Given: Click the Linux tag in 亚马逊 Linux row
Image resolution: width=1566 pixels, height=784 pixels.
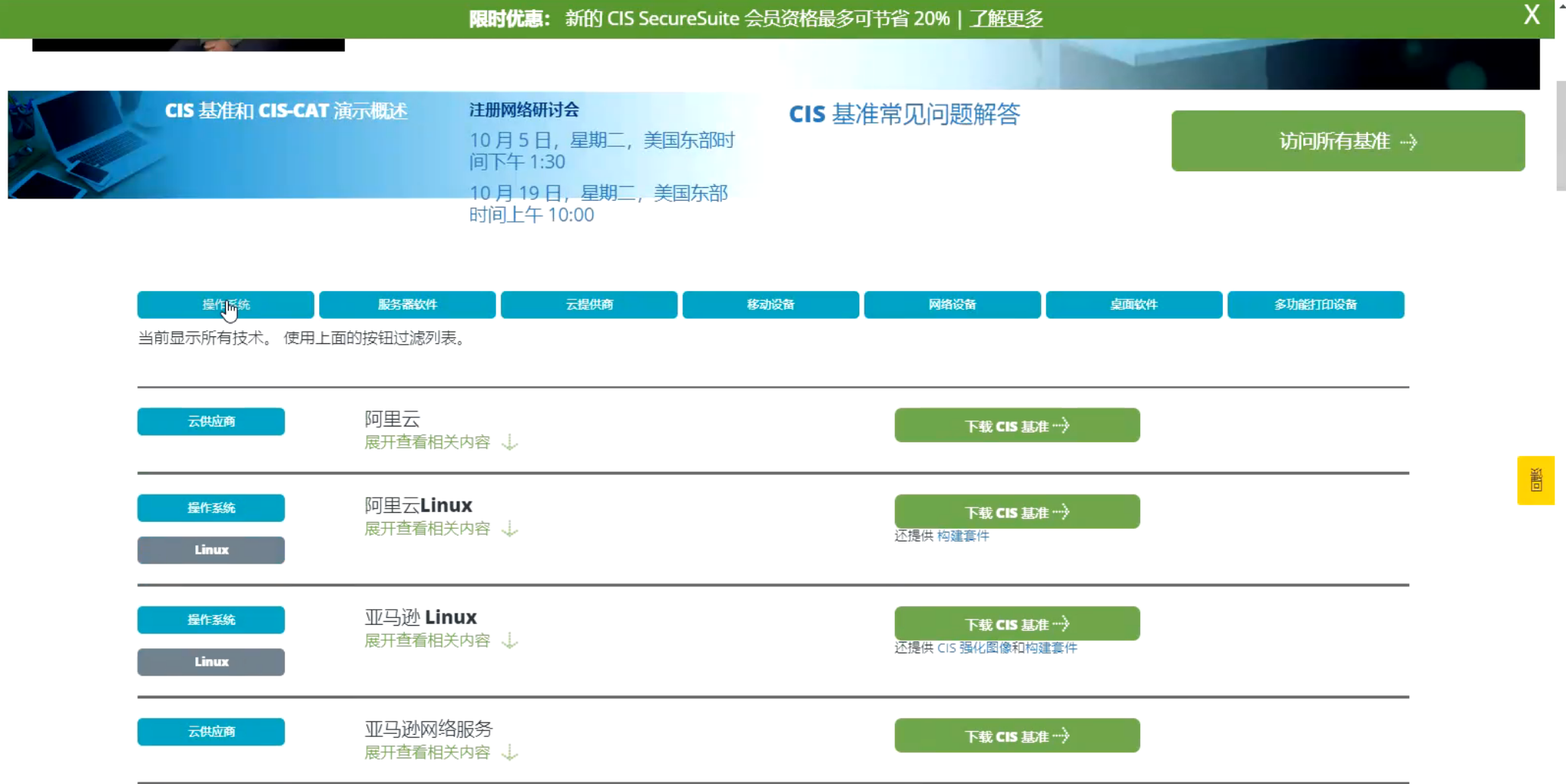Looking at the screenshot, I should 211,663.
